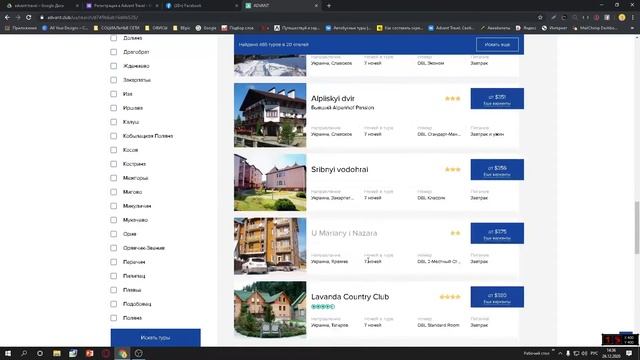Switch to the (20+) Facebook tab
Image resolution: width=640 pixels, height=360 pixels.
coord(202,6)
